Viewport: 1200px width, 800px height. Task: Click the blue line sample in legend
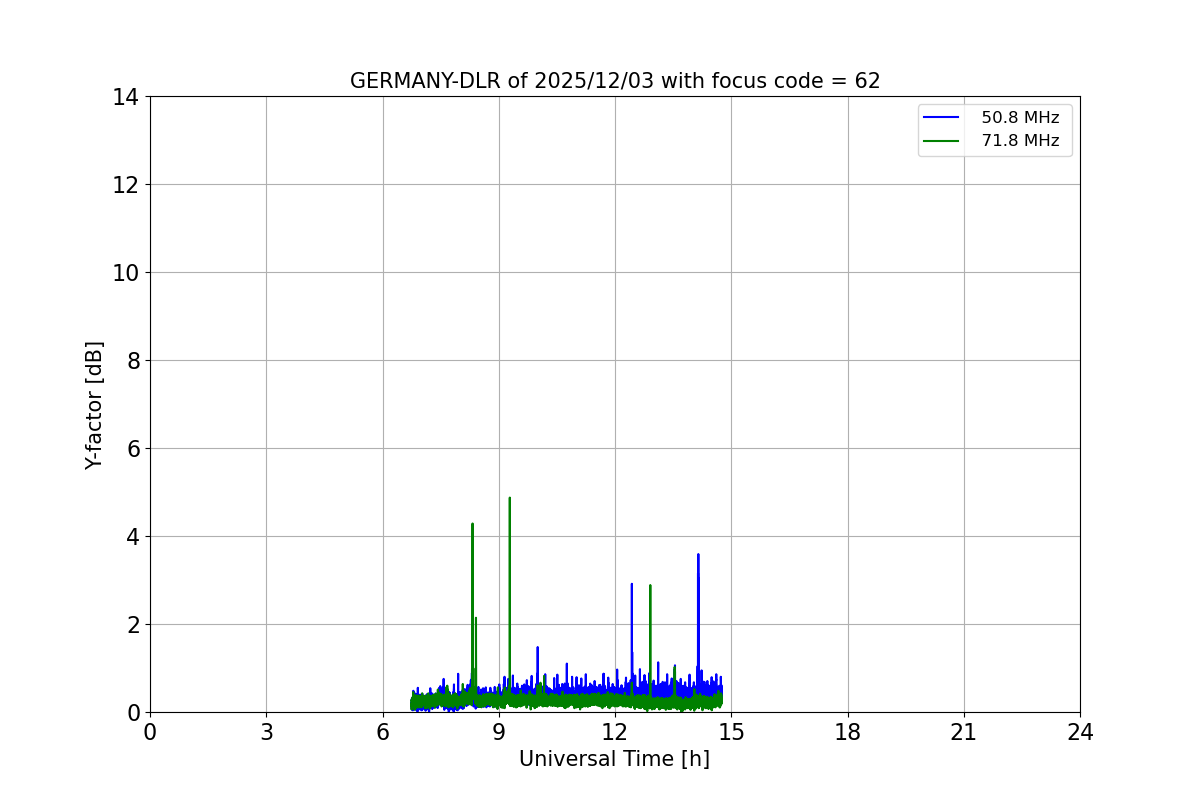942,118
